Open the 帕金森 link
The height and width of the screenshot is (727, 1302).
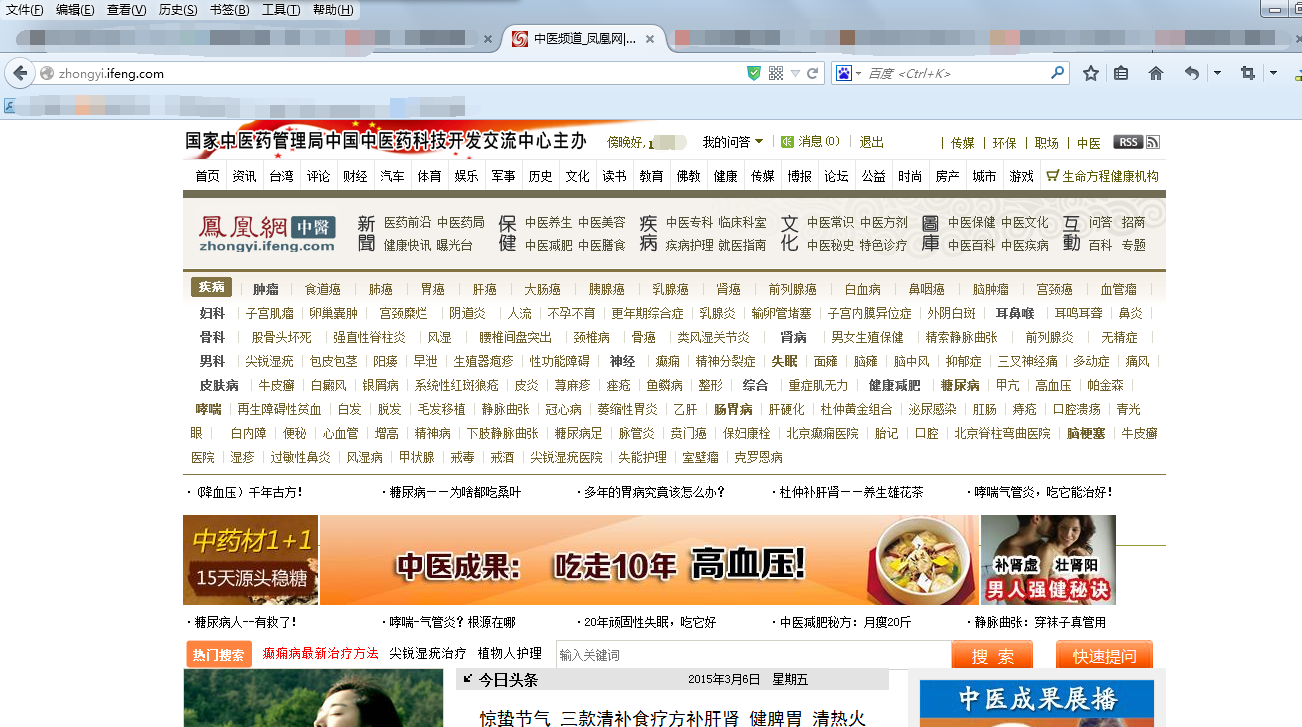pos(1105,385)
